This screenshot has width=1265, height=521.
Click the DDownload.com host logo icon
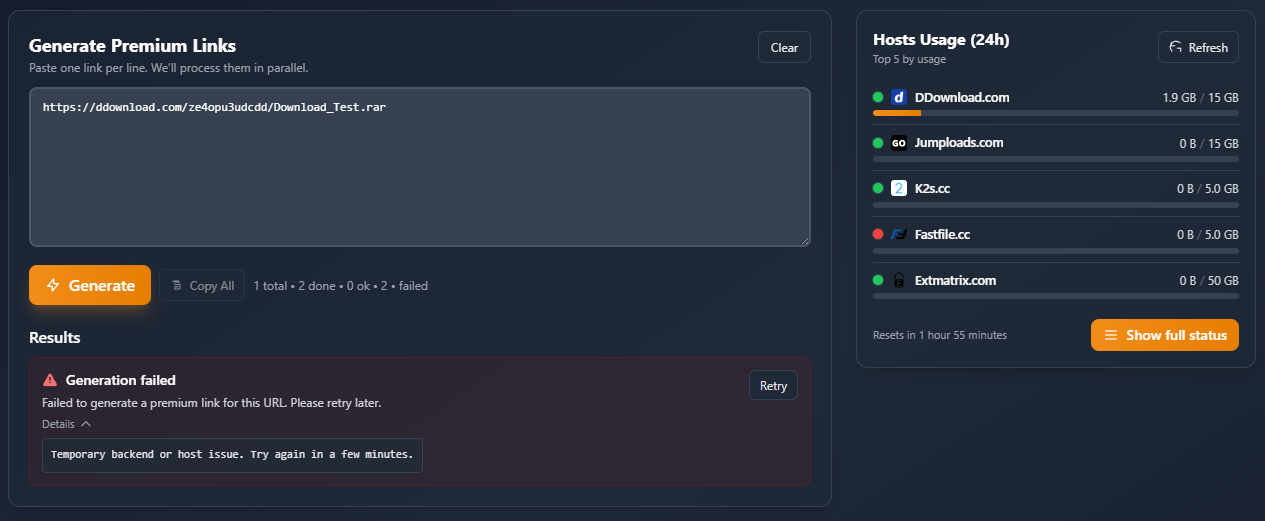coord(898,98)
